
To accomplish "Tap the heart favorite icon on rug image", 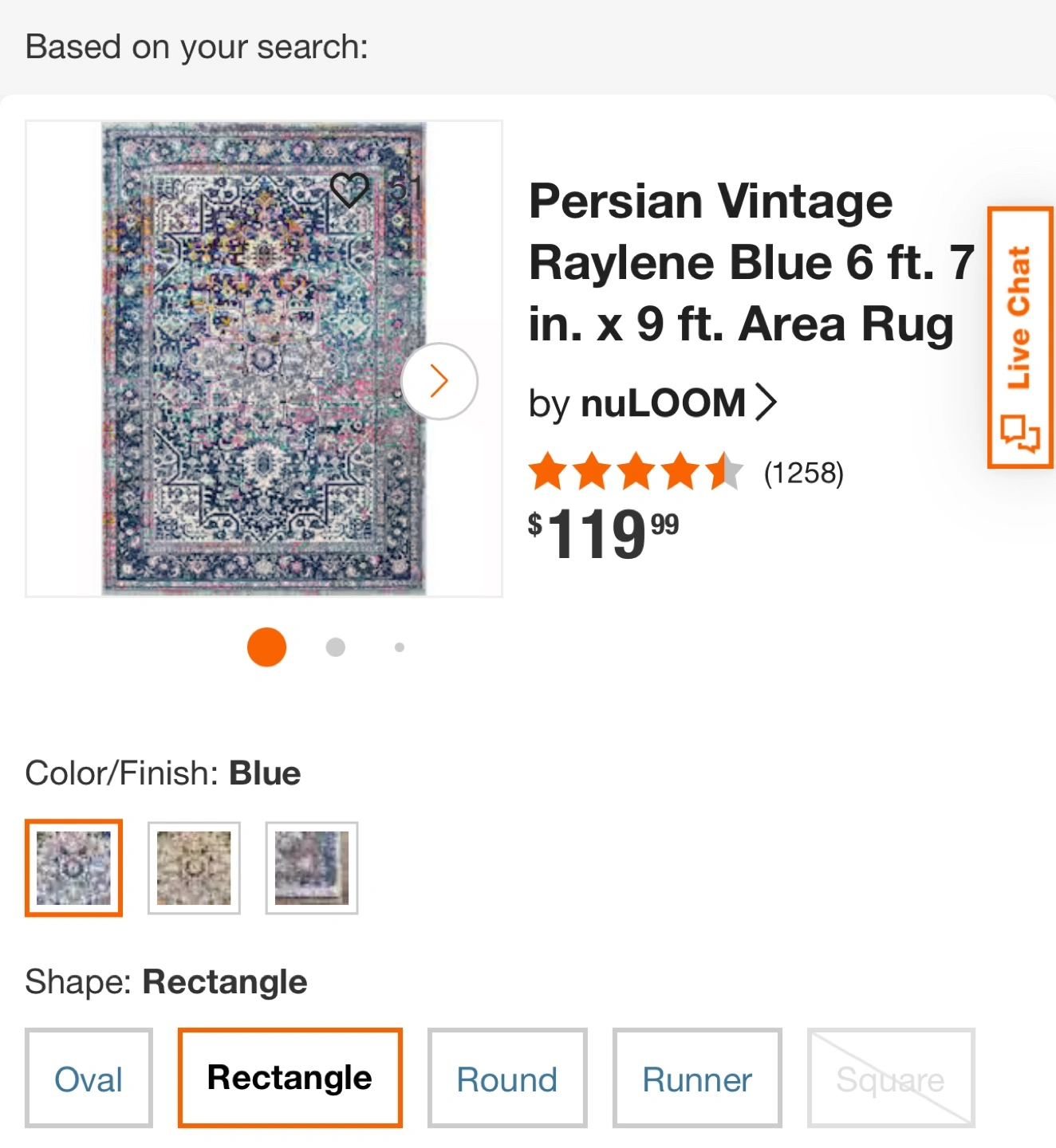I will [x=349, y=190].
